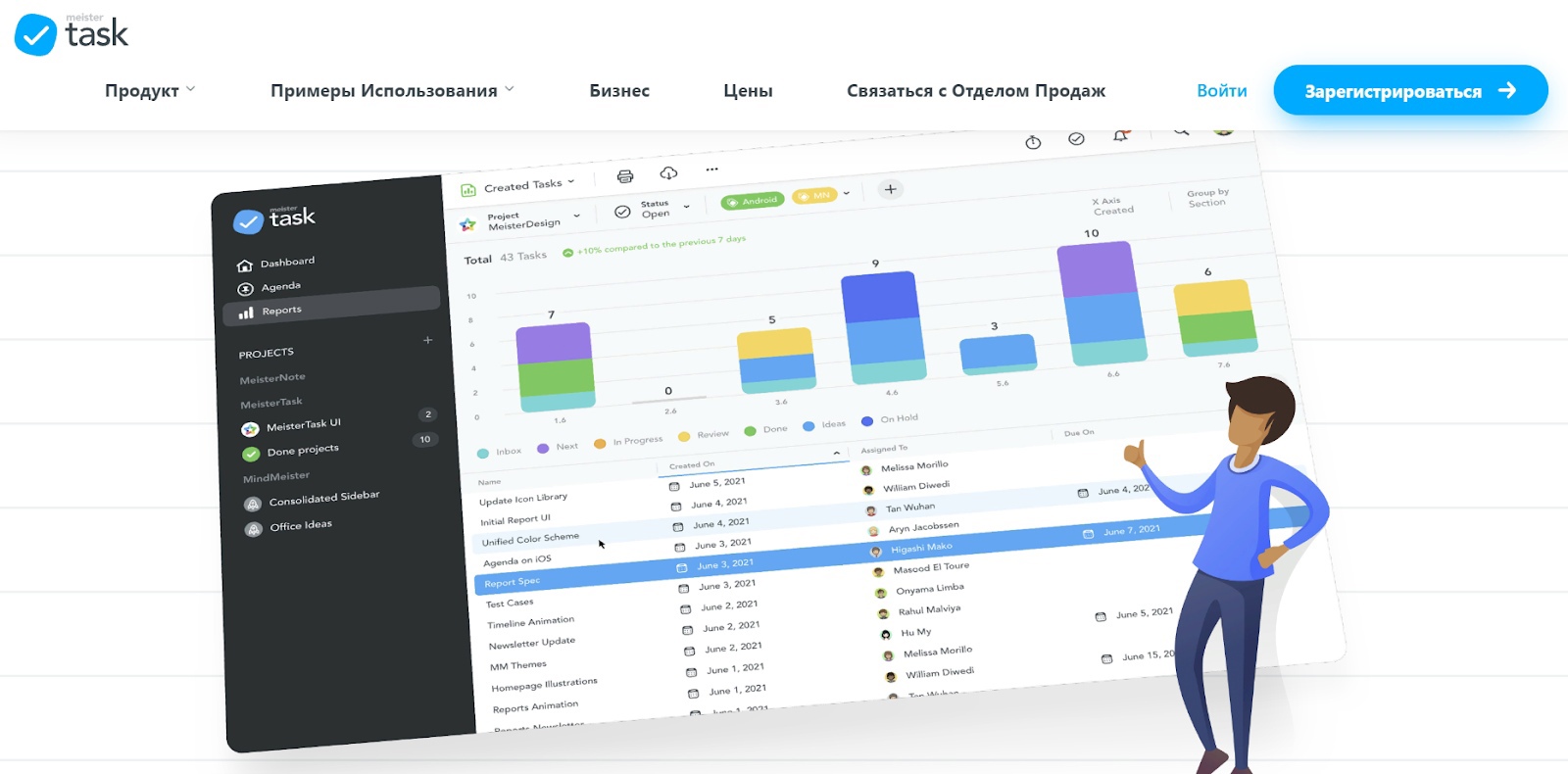Click the cloud download icon
Screen dimensions: 1568x774
pos(668,172)
